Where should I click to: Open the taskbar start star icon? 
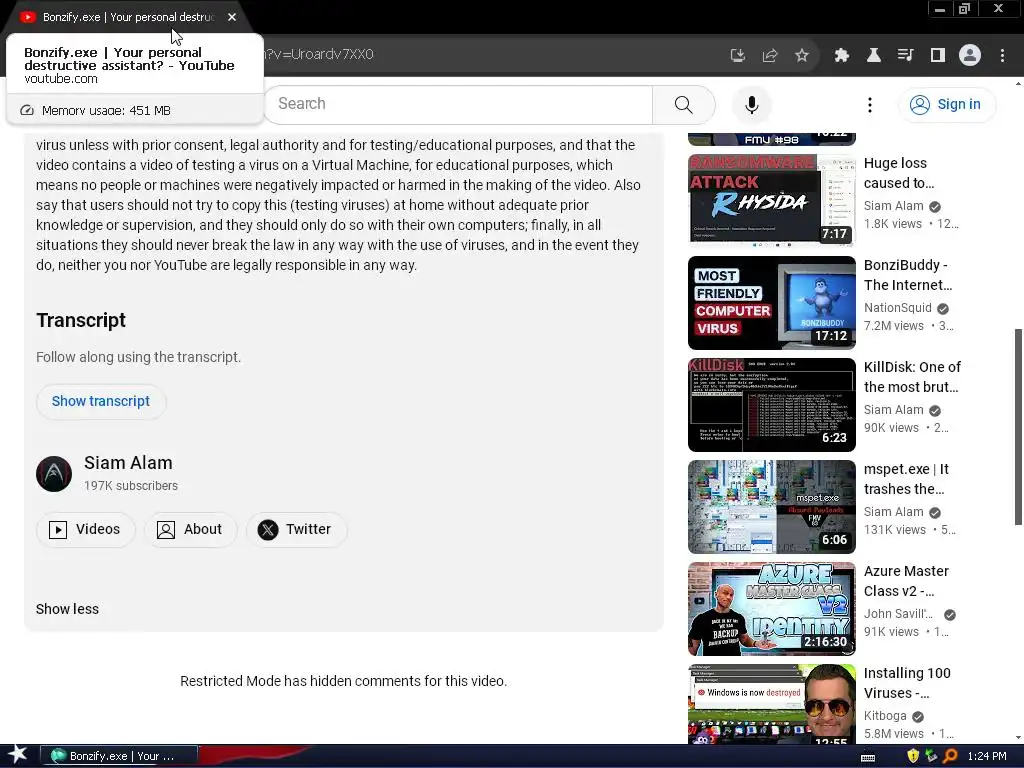pos(17,755)
